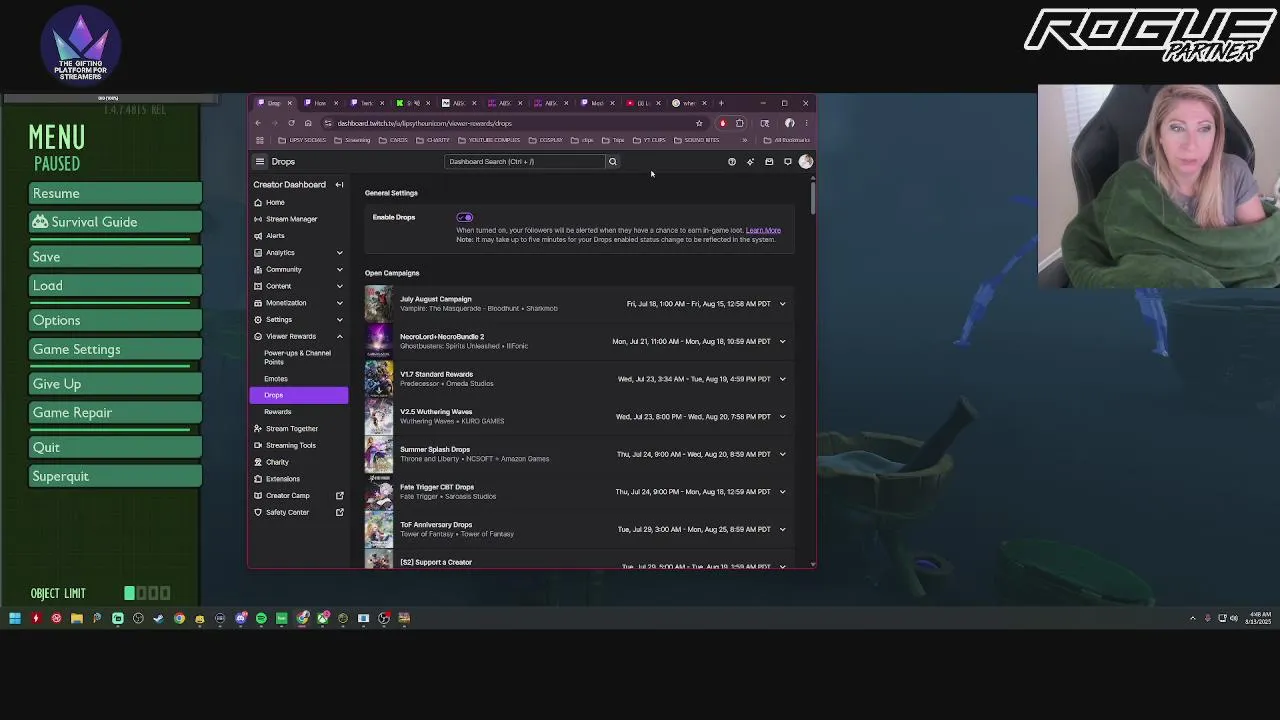
Task: Click Resume in the paused game menu
Action: [x=115, y=193]
